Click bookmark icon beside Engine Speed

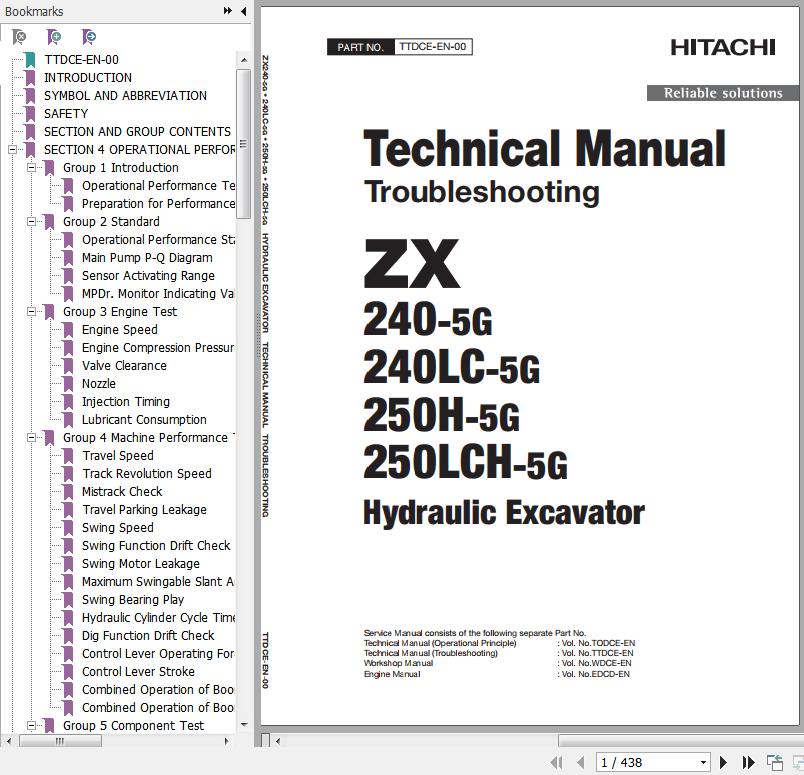point(68,330)
